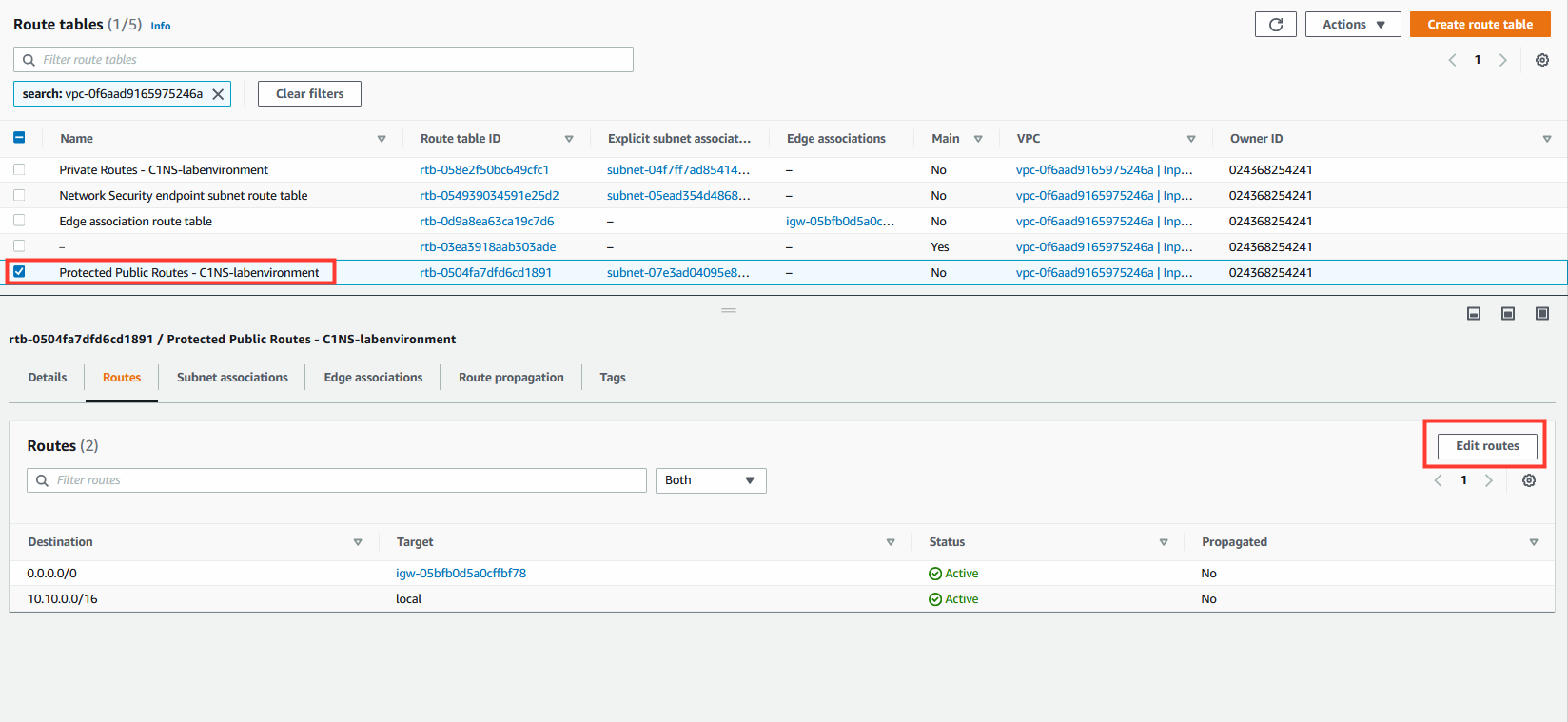Select Edge association route table checkbox

pos(19,221)
